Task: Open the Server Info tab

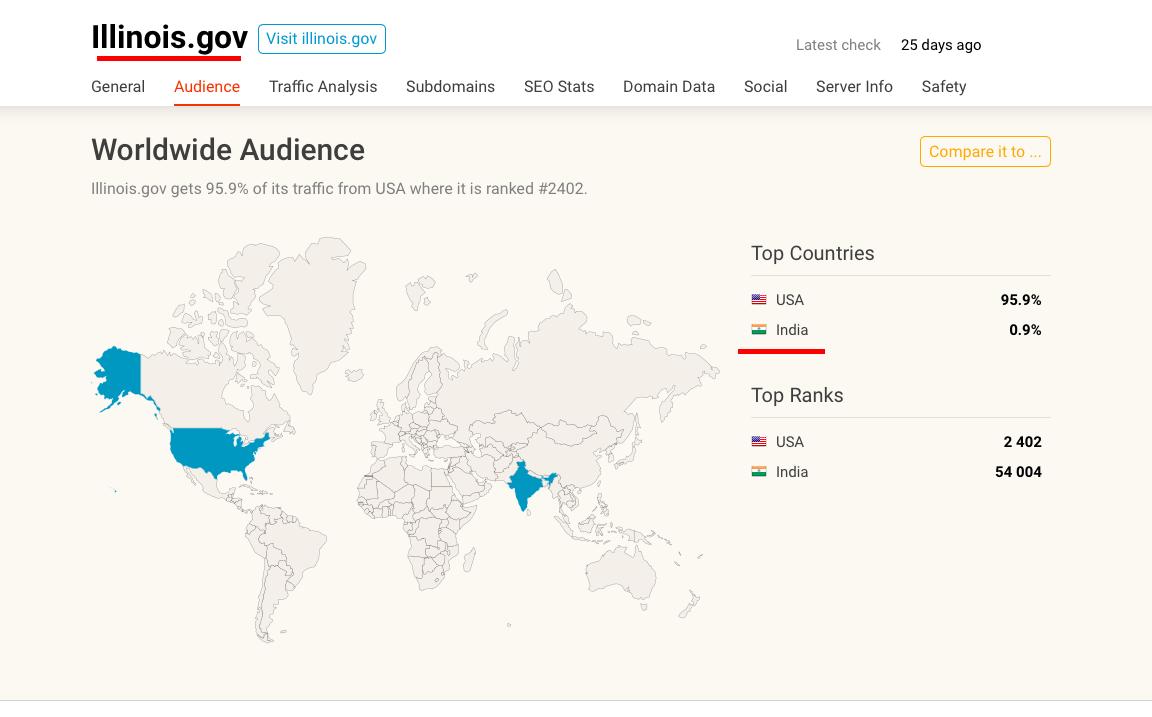Action: 854,87
